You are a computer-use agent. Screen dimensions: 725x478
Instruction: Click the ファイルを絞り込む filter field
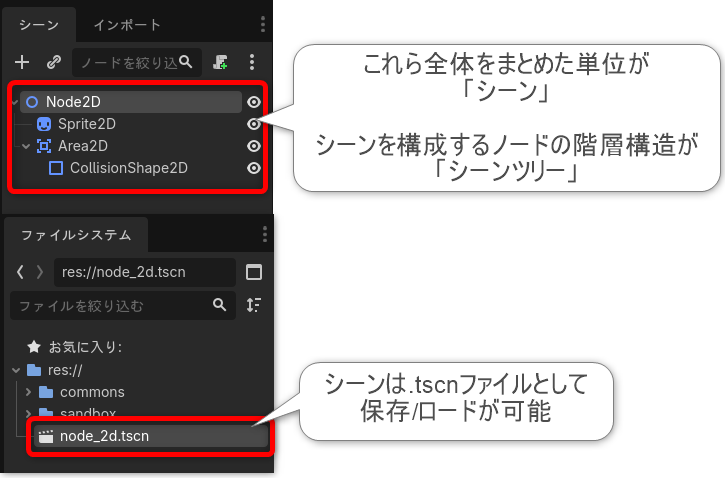[110, 305]
